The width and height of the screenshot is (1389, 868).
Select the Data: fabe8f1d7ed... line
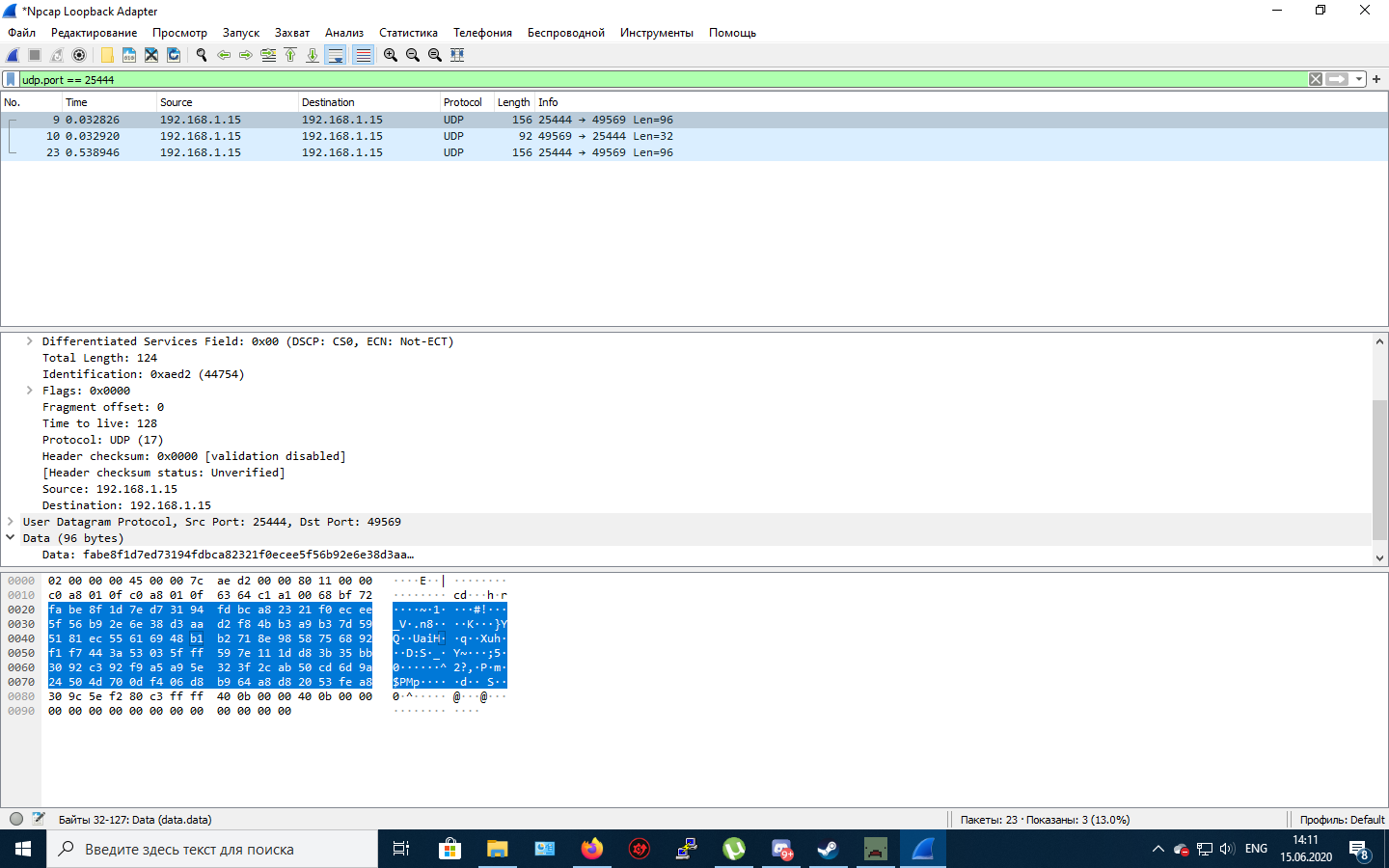229,555
